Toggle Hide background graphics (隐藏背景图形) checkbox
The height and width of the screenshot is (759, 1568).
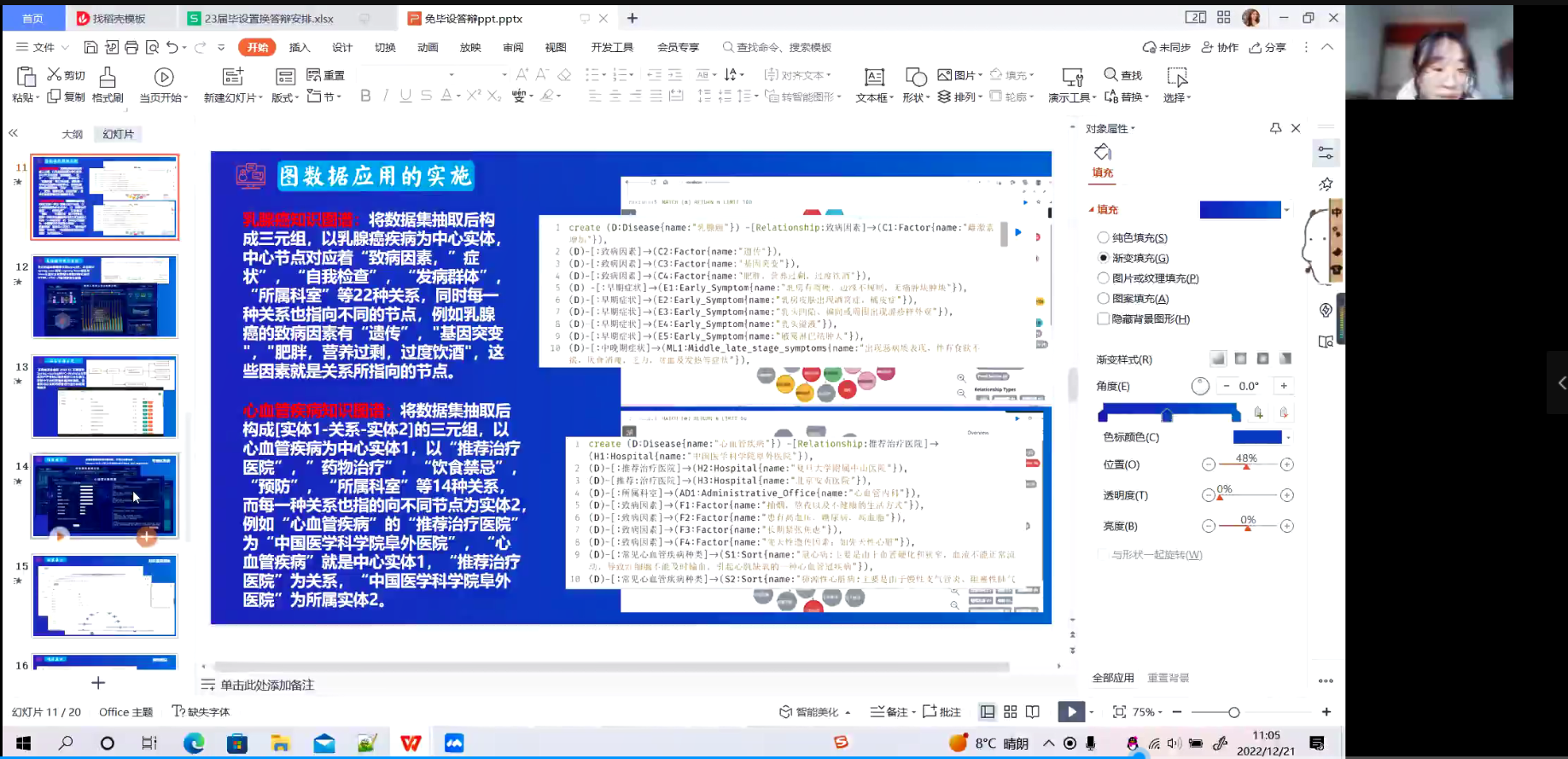click(x=1103, y=318)
